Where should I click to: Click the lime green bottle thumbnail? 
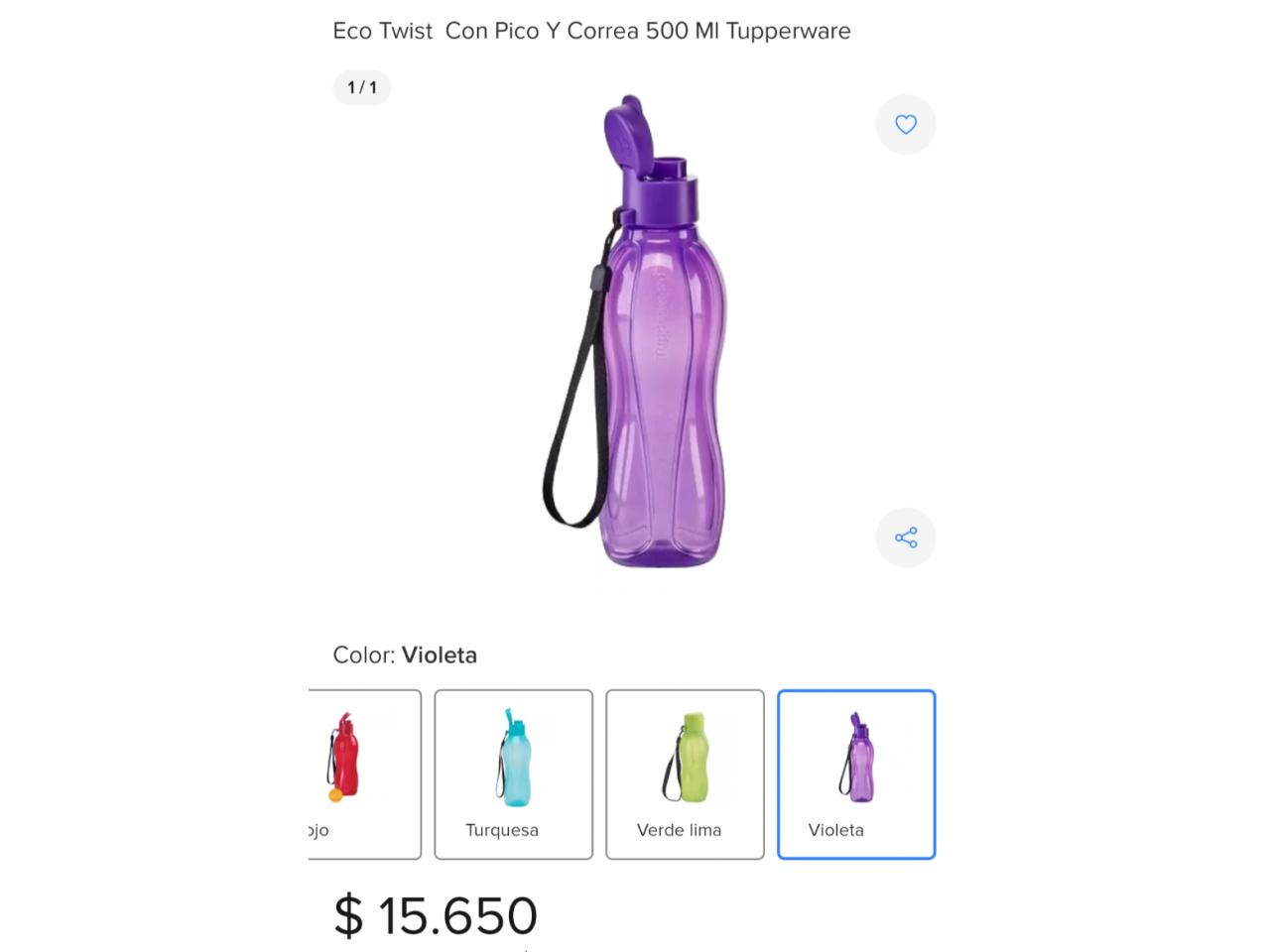click(x=687, y=757)
